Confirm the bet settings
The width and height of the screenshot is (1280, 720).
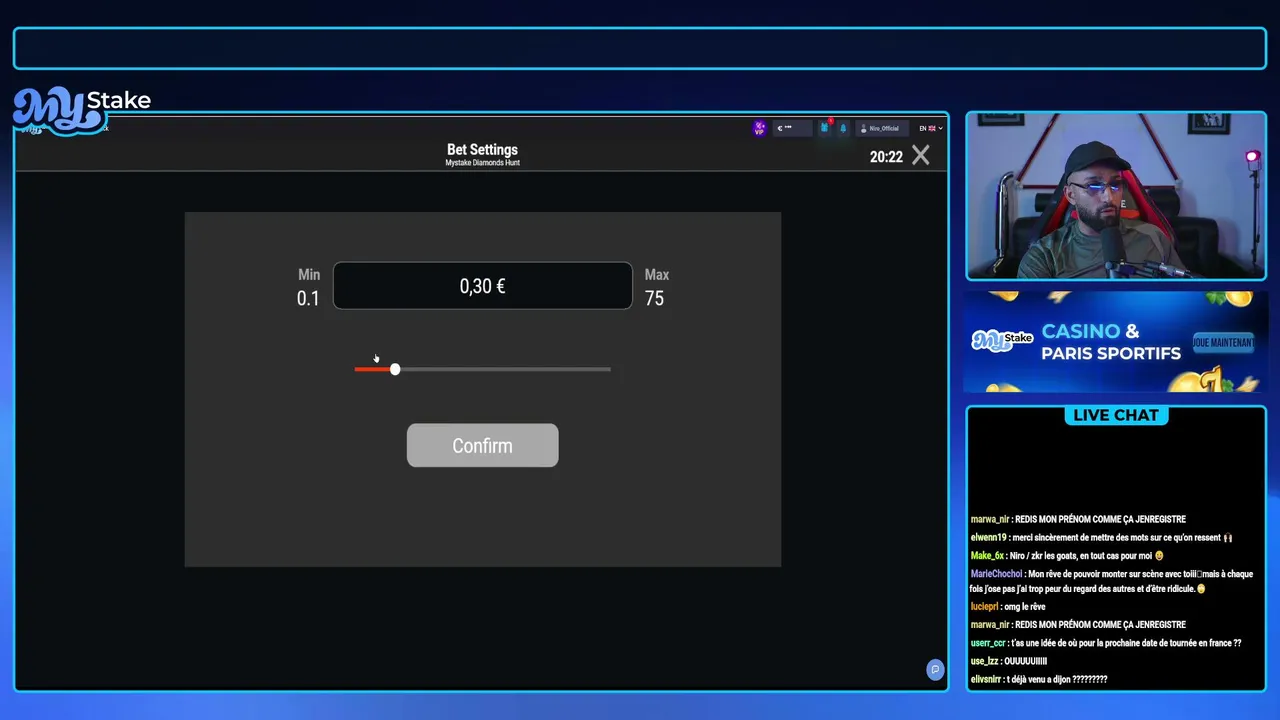pos(482,445)
